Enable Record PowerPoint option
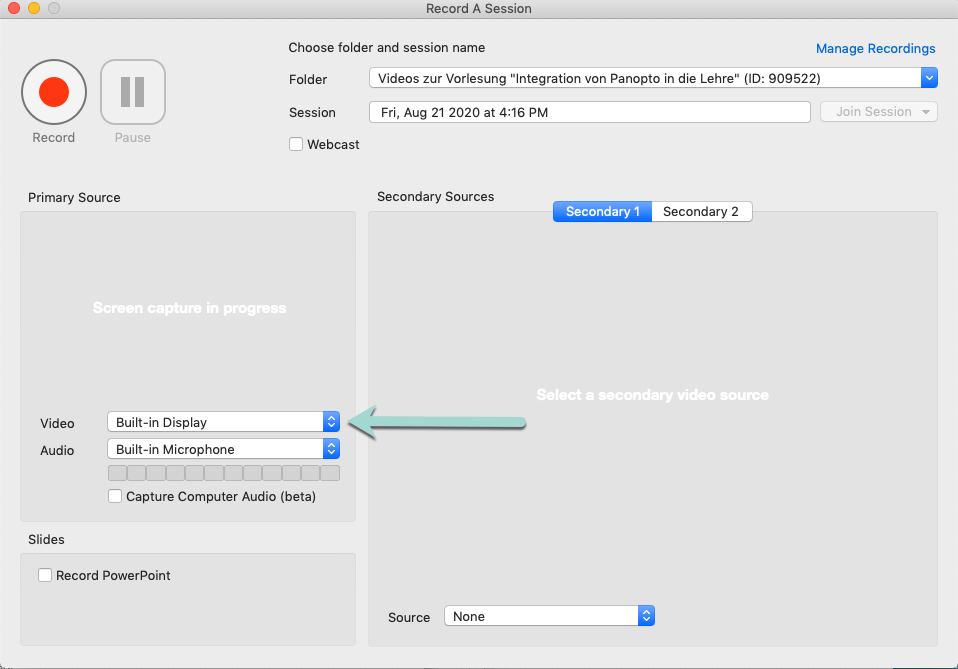958x669 pixels. [x=45, y=575]
